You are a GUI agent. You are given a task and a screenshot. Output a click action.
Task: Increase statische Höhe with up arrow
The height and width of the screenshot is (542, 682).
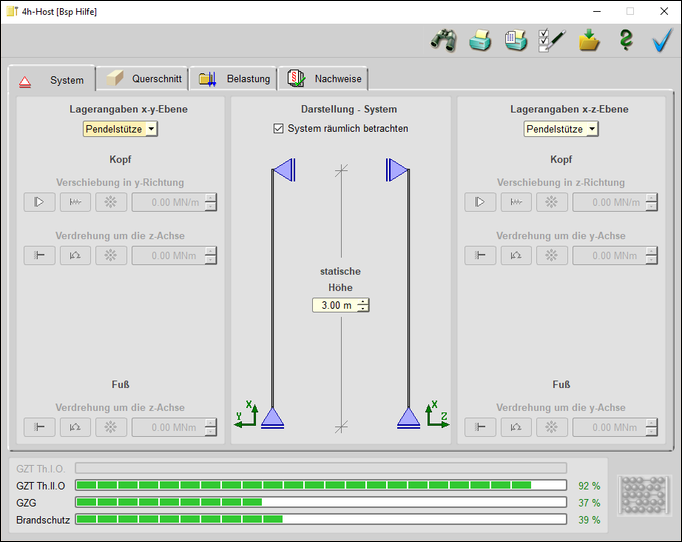(x=363, y=301)
